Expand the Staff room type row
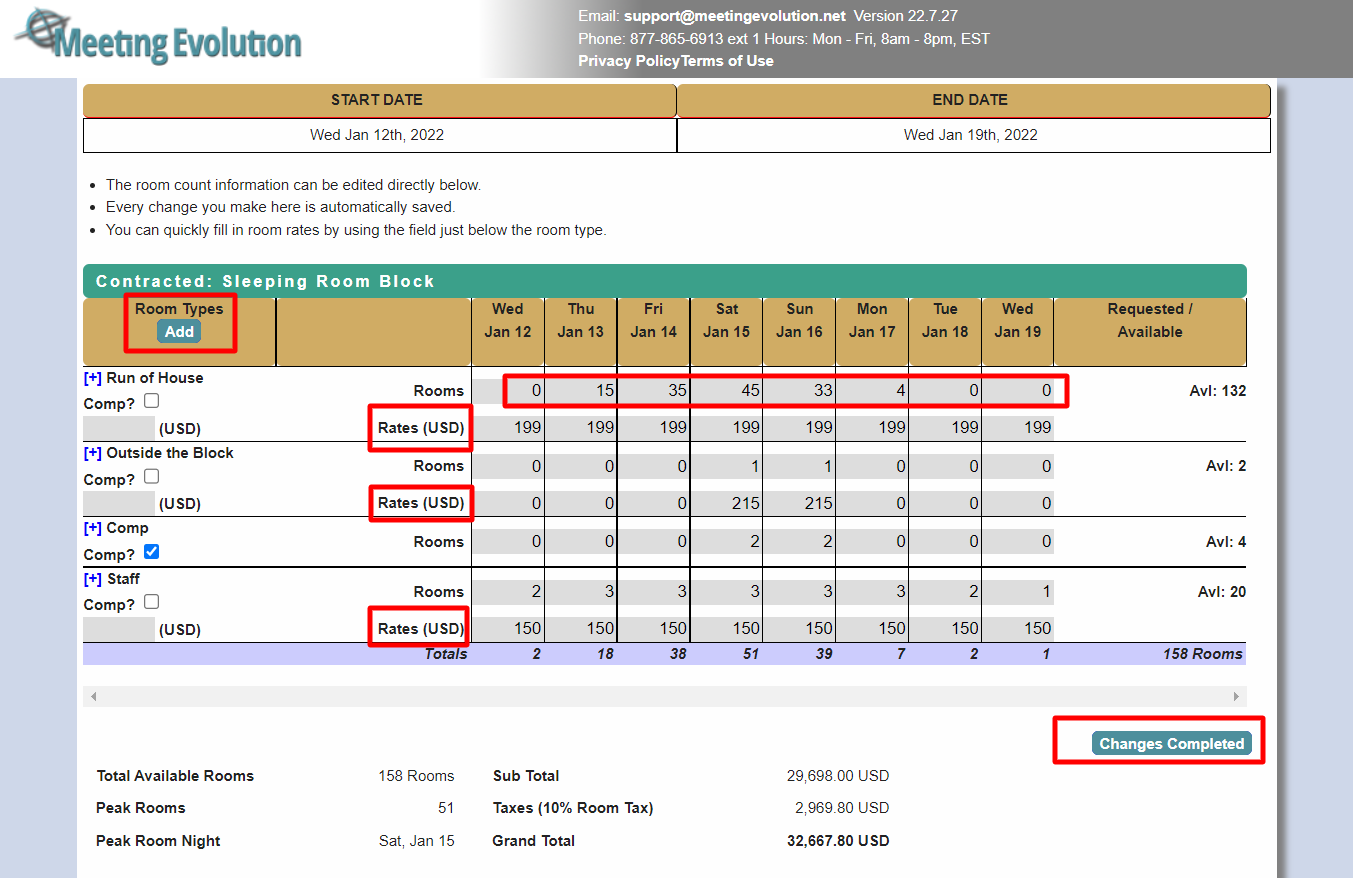The width and height of the screenshot is (1353, 878). click(93, 579)
